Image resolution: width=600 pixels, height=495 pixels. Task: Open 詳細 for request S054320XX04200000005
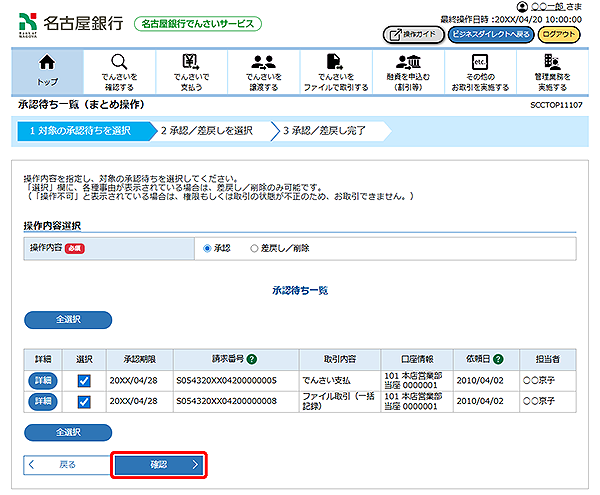(x=43, y=380)
